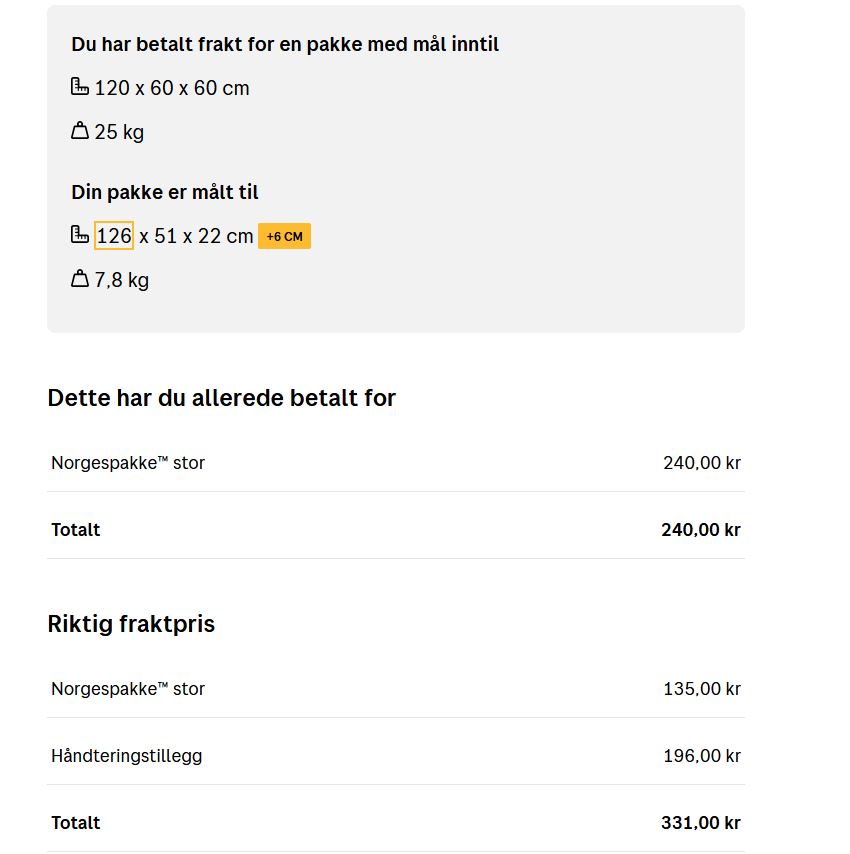Click the bold 240,00 kr total amount
This screenshot has height=854, width=850.
pyautogui.click(x=700, y=530)
